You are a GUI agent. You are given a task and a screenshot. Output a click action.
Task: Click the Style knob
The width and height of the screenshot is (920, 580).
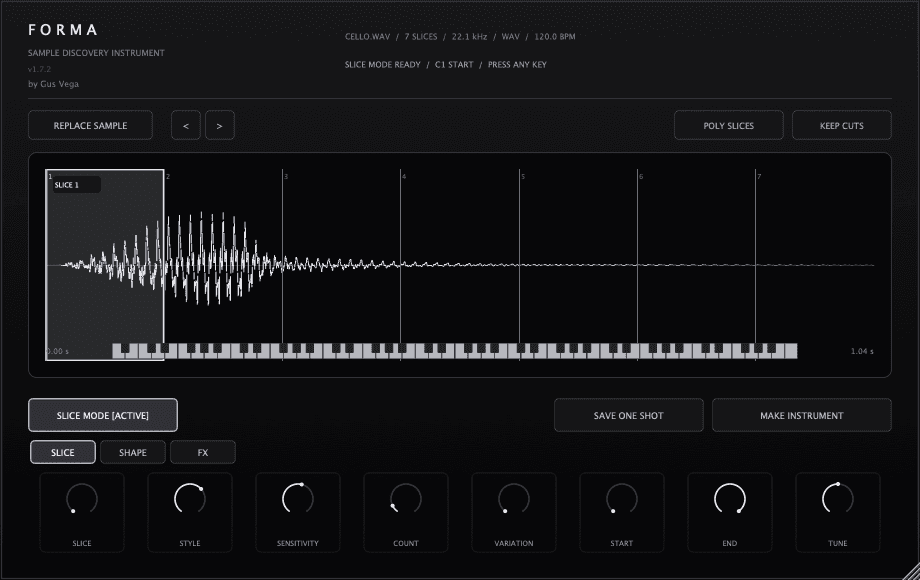tap(190, 499)
